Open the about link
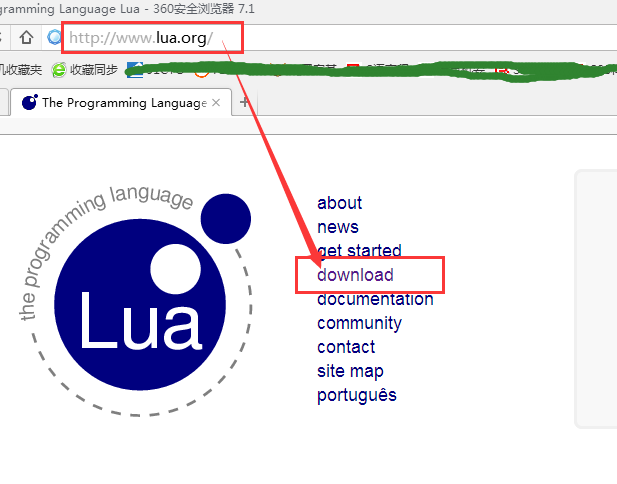The image size is (617, 484). tap(339, 203)
